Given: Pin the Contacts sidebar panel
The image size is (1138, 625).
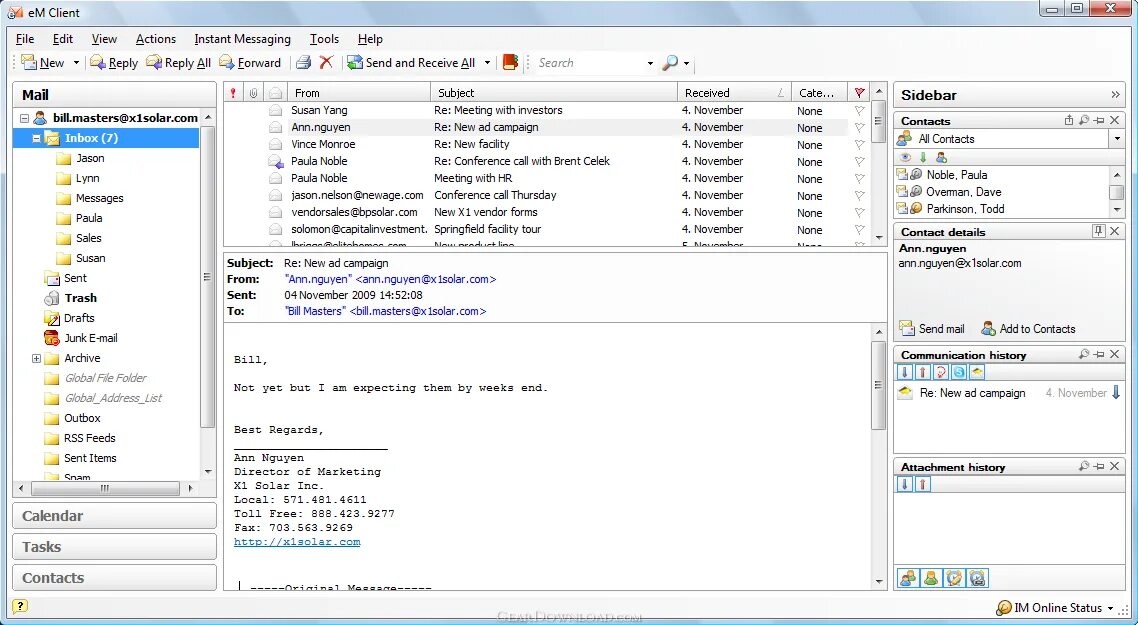Looking at the screenshot, I should 1099,120.
